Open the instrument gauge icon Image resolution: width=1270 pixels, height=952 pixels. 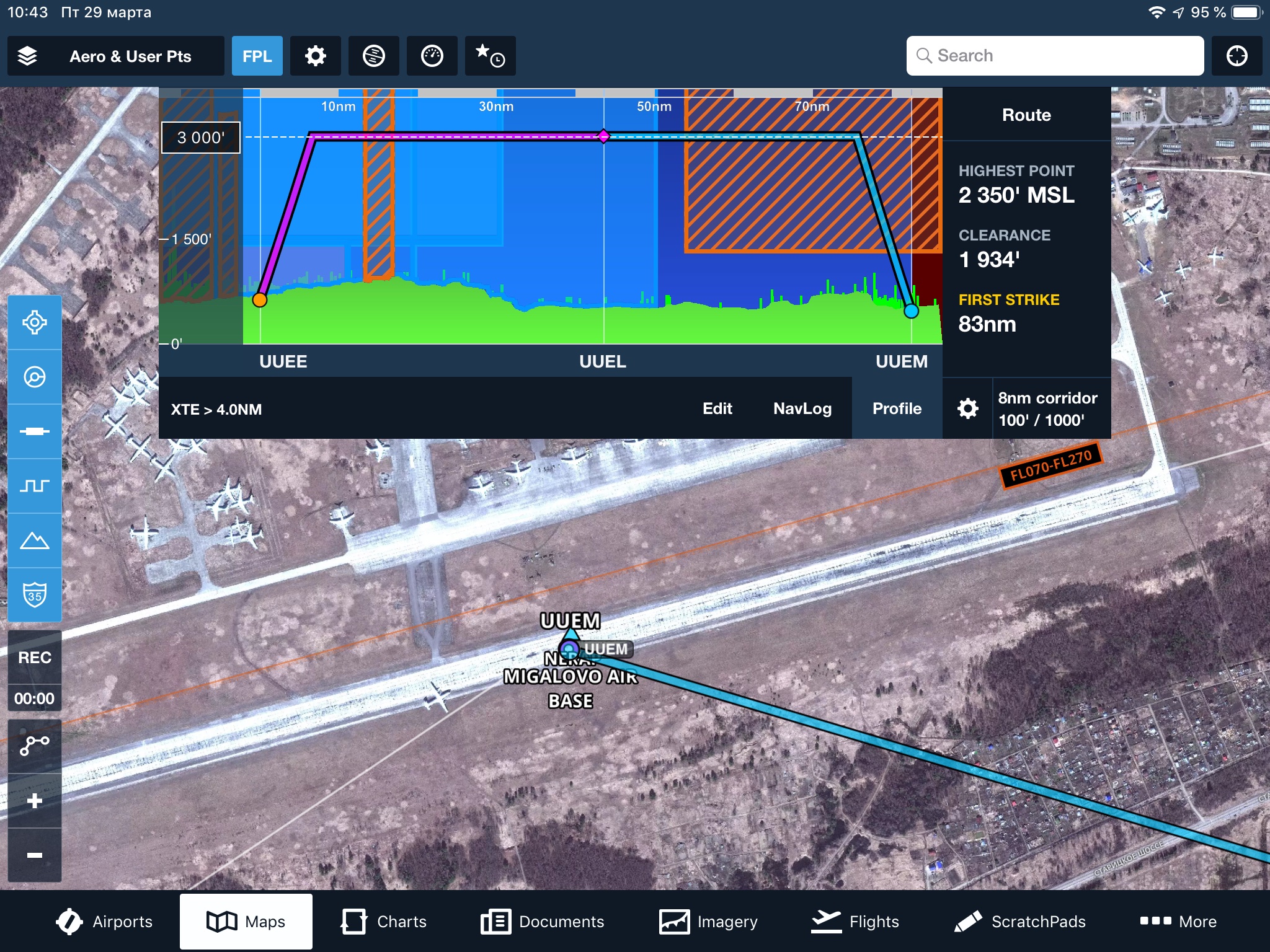pyautogui.click(x=432, y=56)
